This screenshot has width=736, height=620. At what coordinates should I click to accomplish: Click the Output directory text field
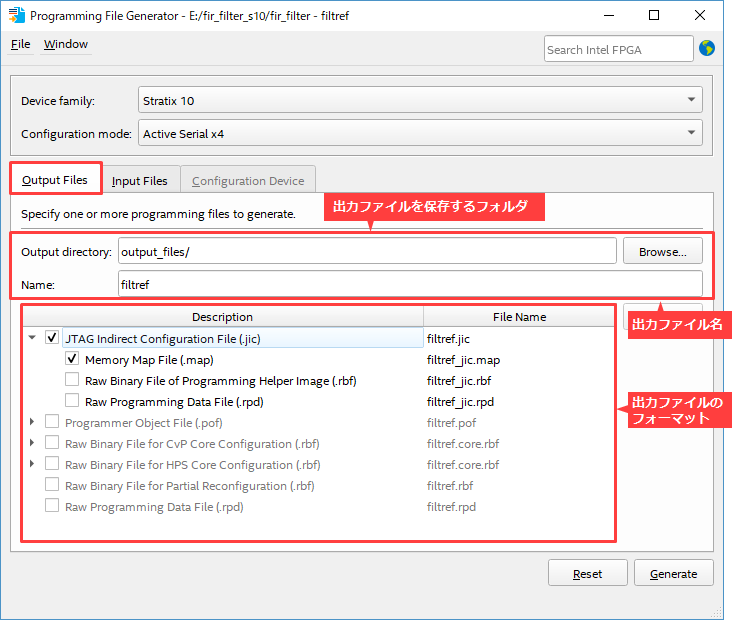[x=366, y=252]
